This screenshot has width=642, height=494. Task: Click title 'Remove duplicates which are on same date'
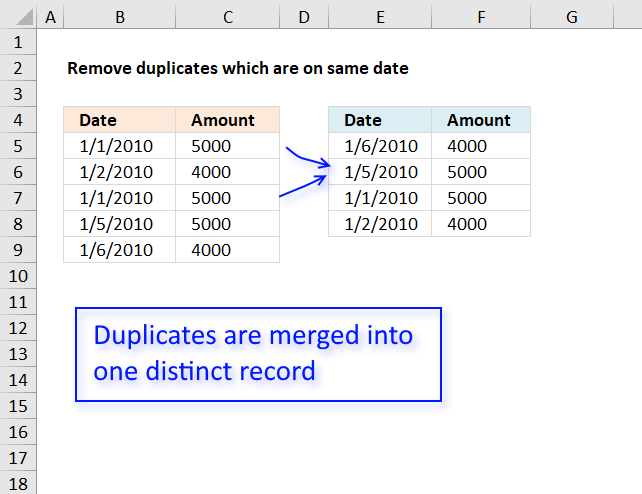(237, 68)
